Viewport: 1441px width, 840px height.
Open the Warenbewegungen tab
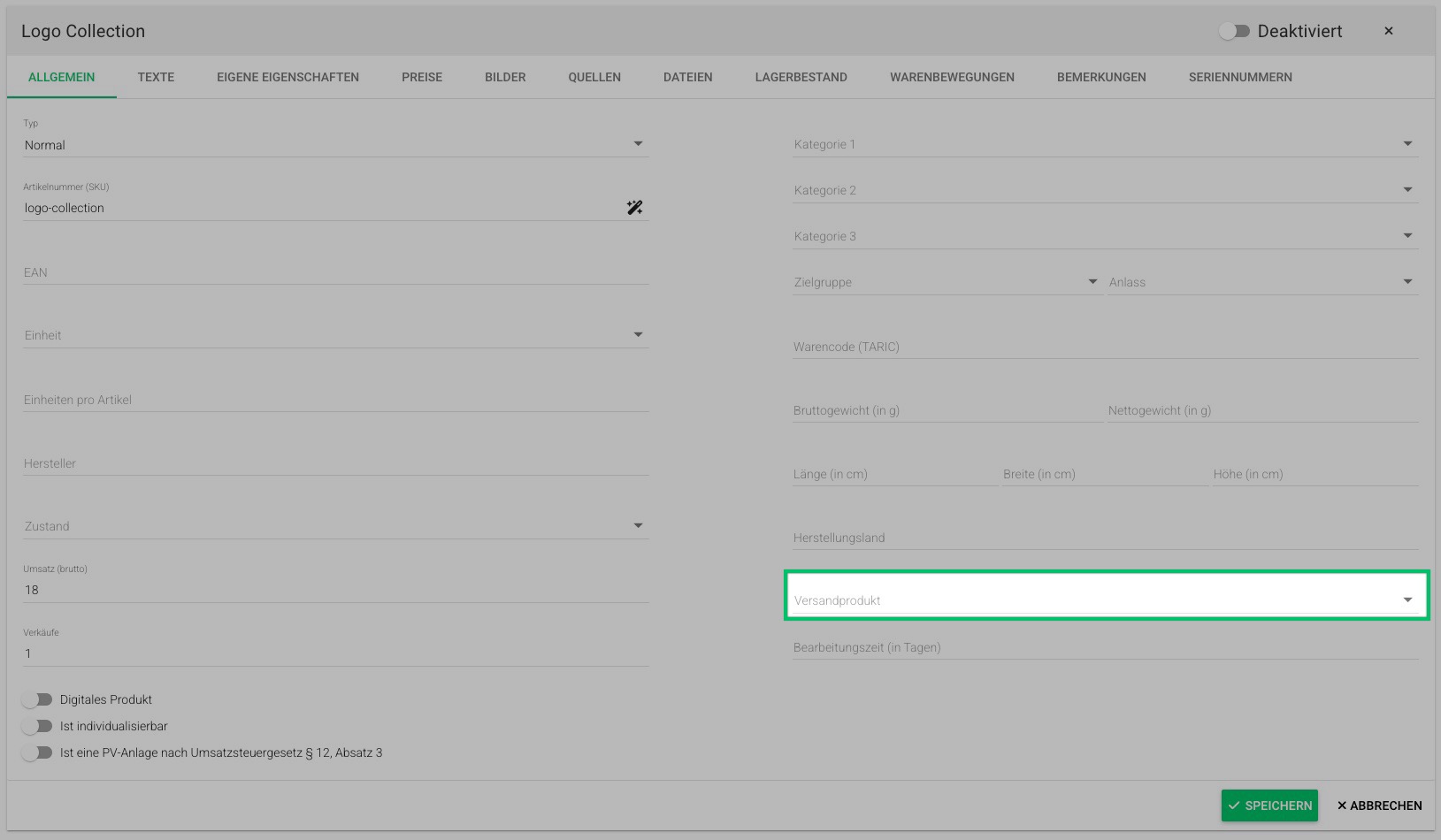click(x=953, y=77)
